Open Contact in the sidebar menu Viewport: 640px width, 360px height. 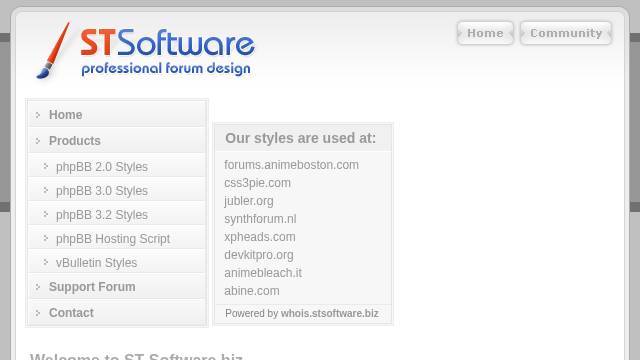pos(117,313)
